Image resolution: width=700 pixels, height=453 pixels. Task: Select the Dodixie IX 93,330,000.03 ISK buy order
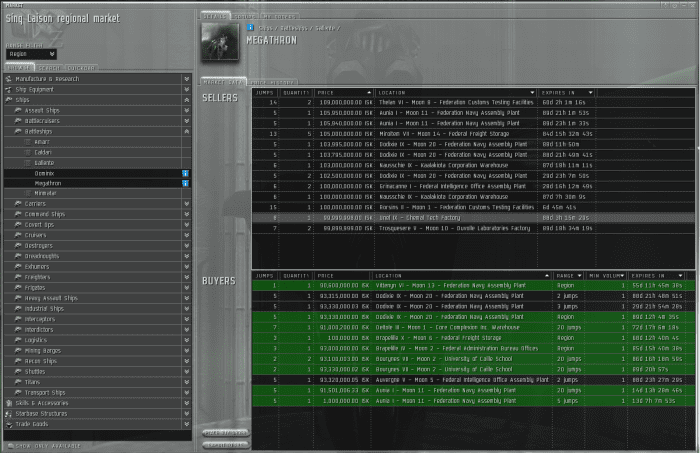[448, 304]
